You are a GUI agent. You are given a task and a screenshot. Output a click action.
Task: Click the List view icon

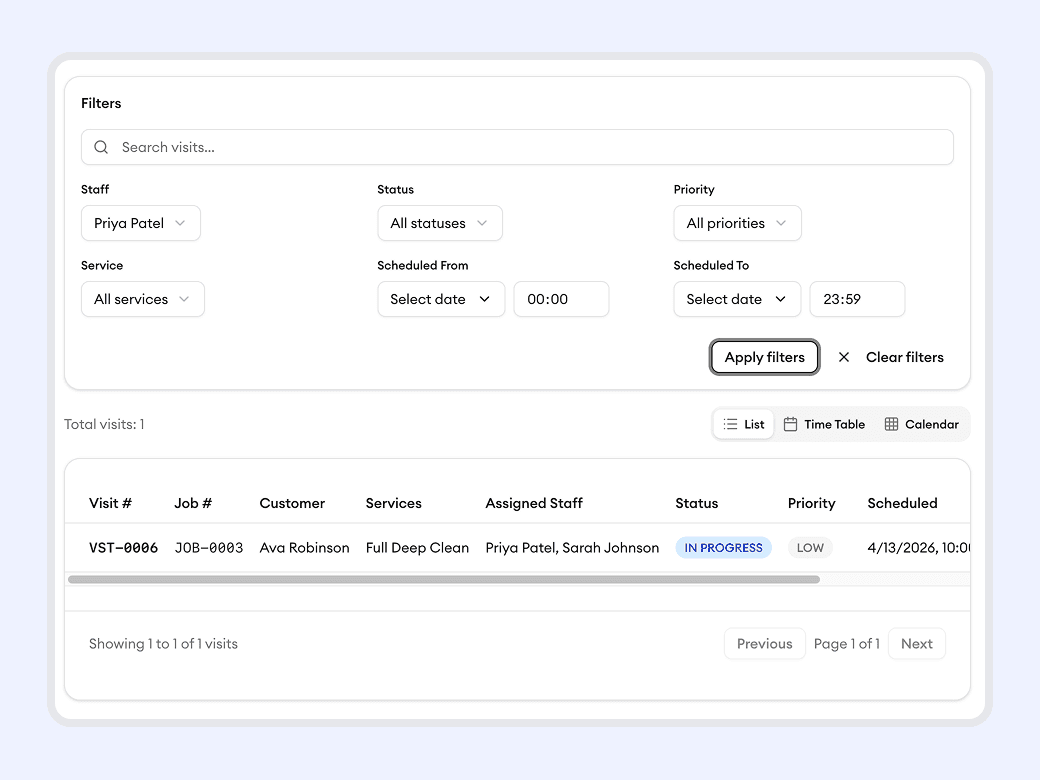730,424
